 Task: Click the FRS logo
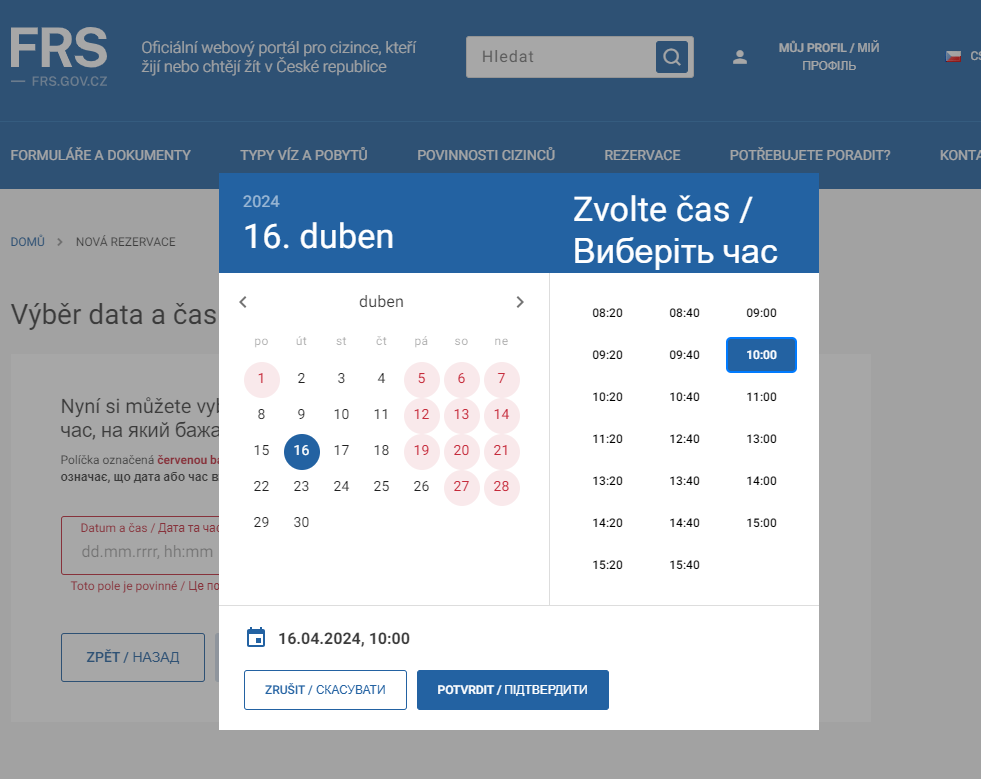tap(59, 56)
